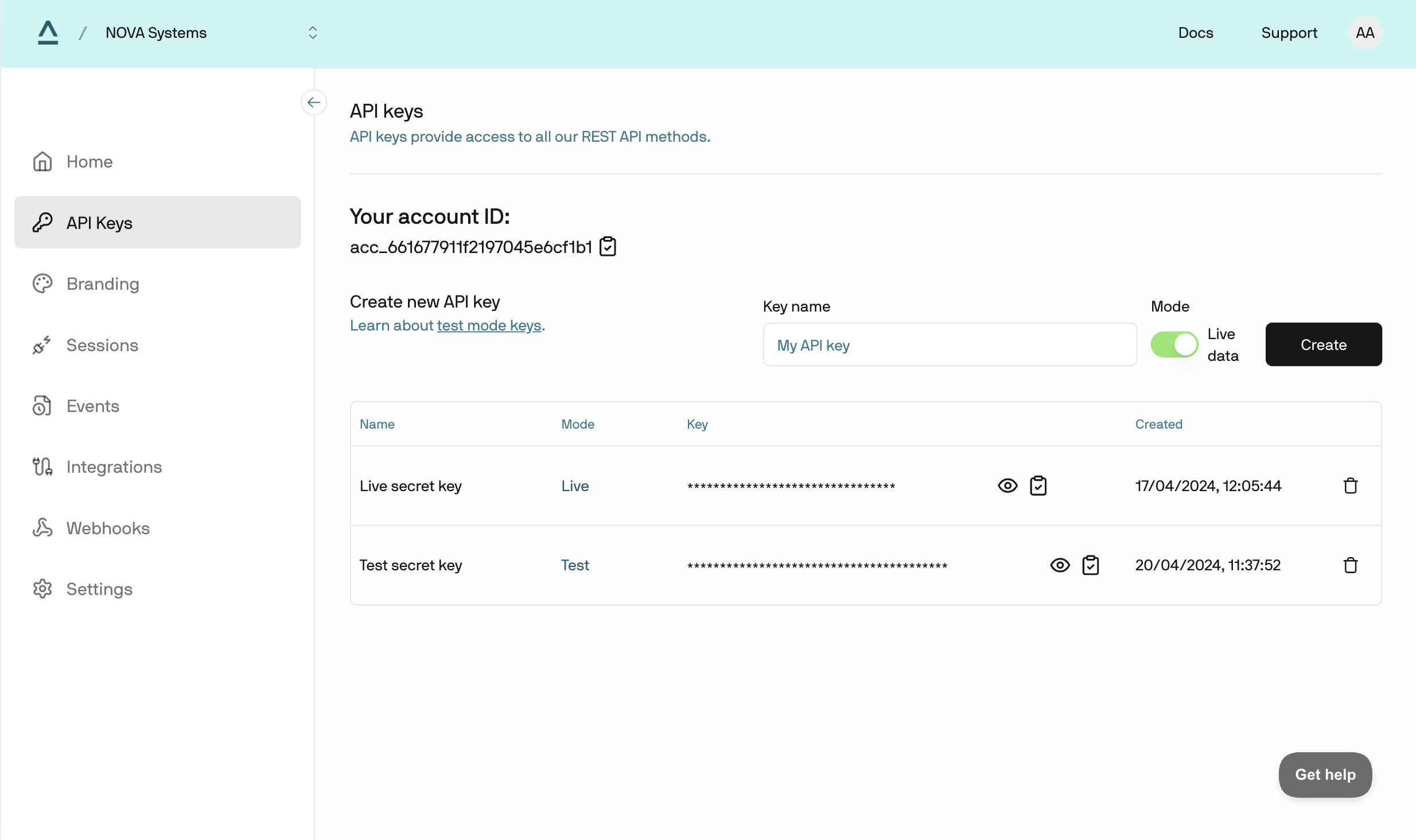Select the Integrations icon
This screenshot has height=840, width=1416.
[42, 466]
